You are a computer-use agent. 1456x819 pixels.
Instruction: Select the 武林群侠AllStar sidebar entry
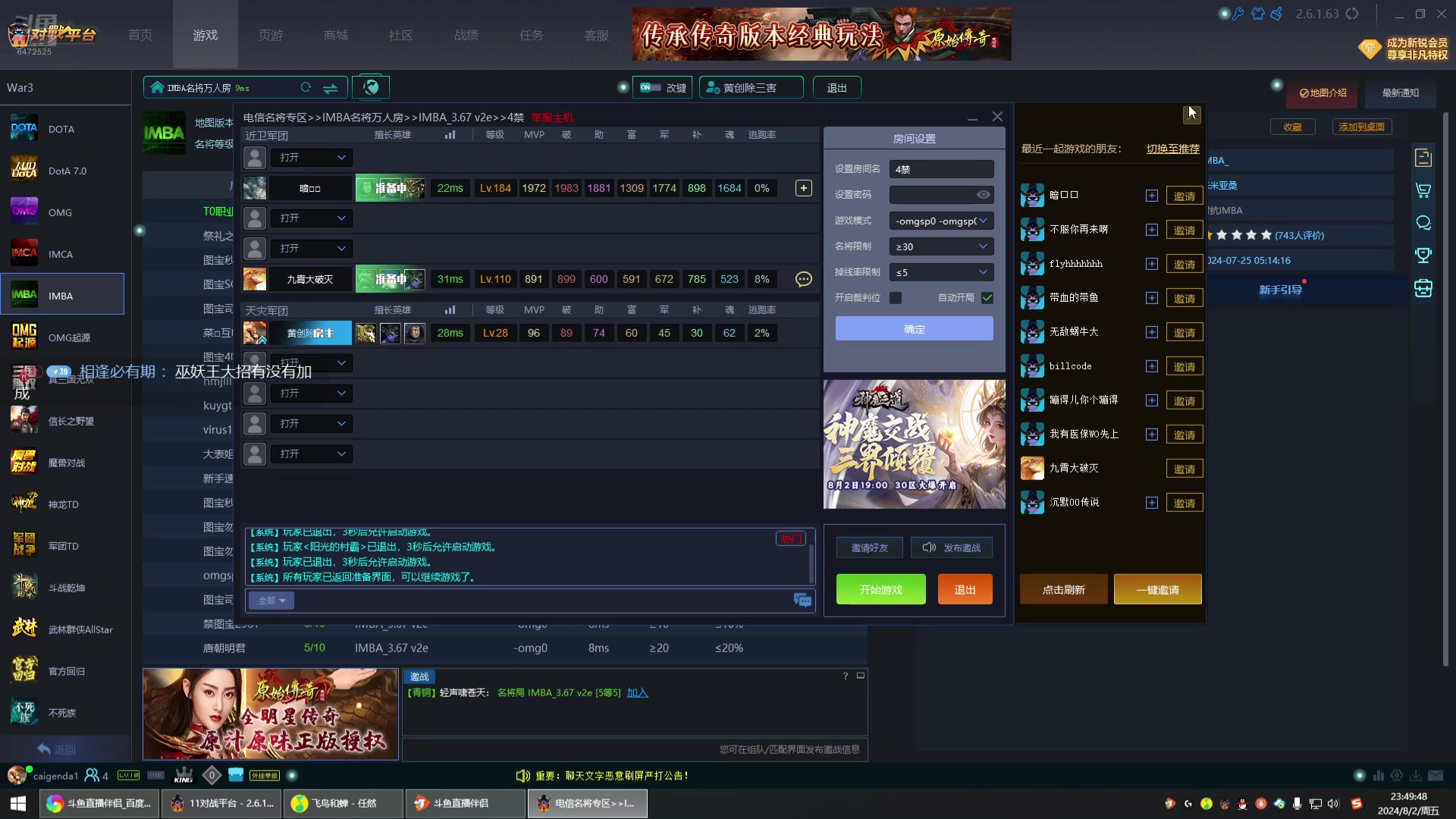point(62,629)
